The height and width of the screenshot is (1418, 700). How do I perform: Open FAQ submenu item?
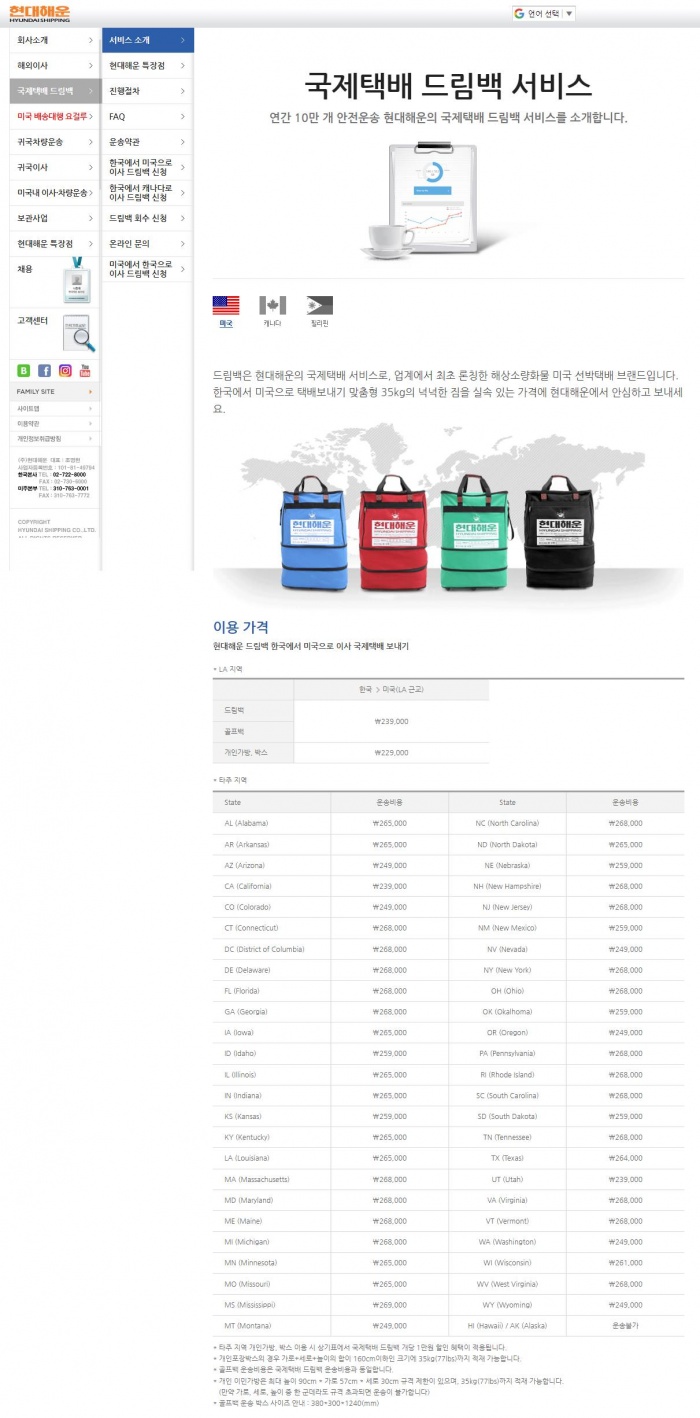(148, 117)
